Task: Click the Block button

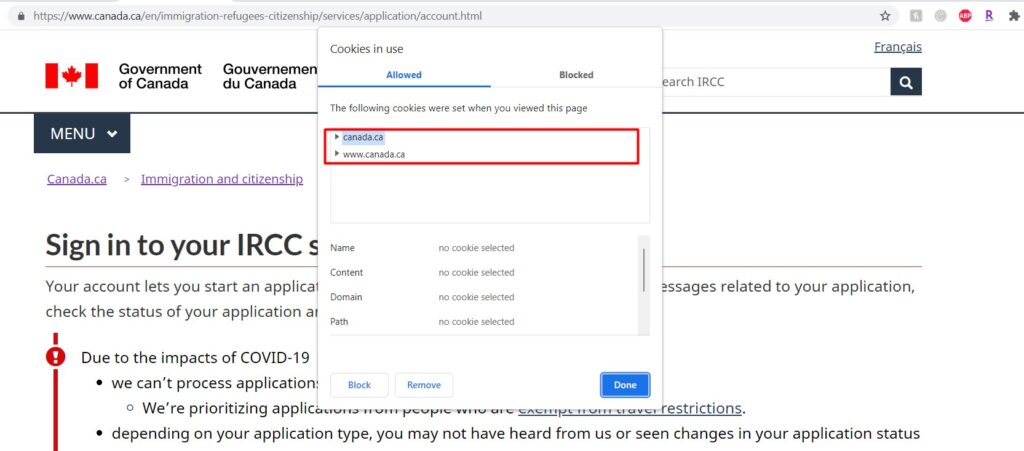Action: pos(359,385)
